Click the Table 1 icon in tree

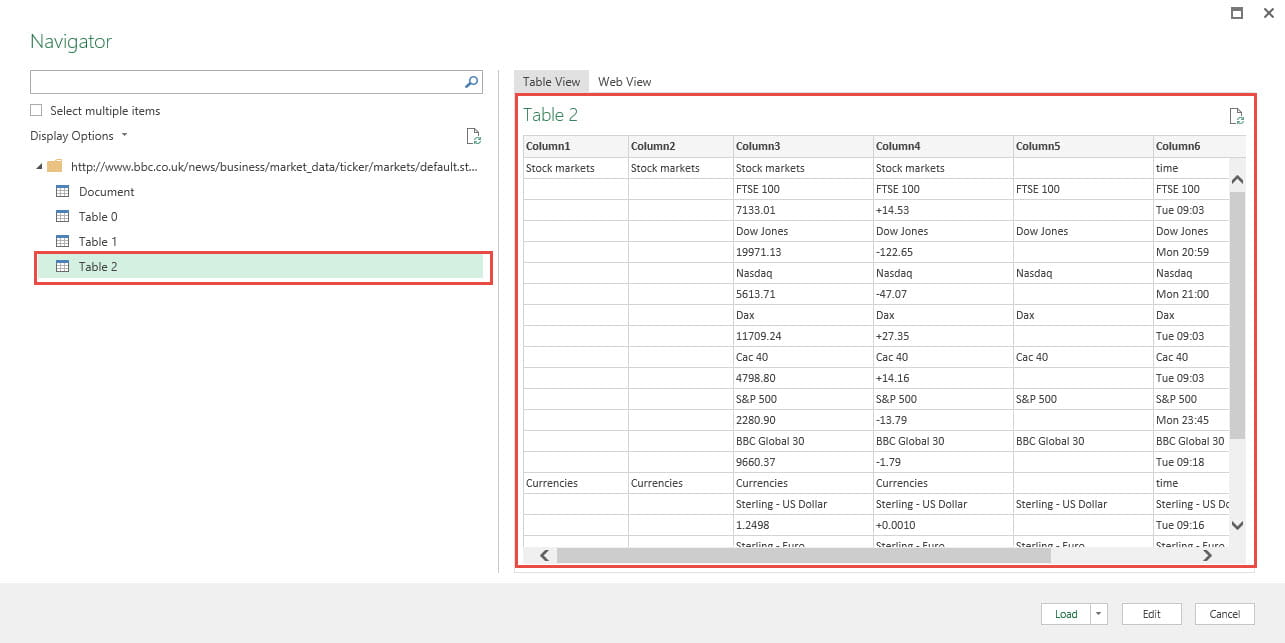coord(62,242)
